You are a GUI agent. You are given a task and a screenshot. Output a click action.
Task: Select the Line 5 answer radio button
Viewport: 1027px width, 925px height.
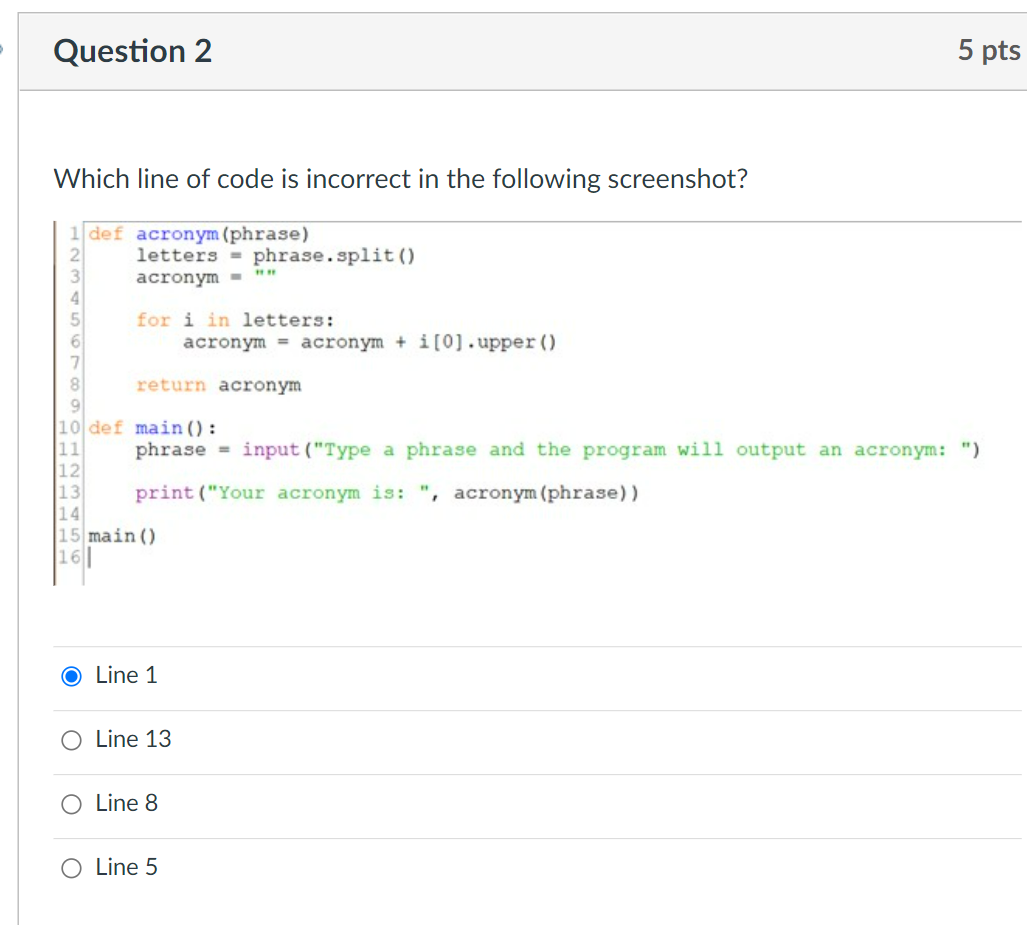point(71,868)
